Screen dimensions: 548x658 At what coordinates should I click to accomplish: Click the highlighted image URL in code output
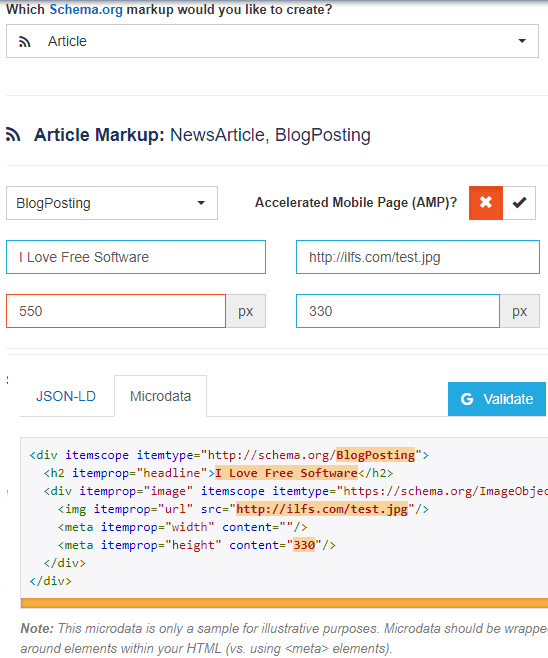click(322, 509)
